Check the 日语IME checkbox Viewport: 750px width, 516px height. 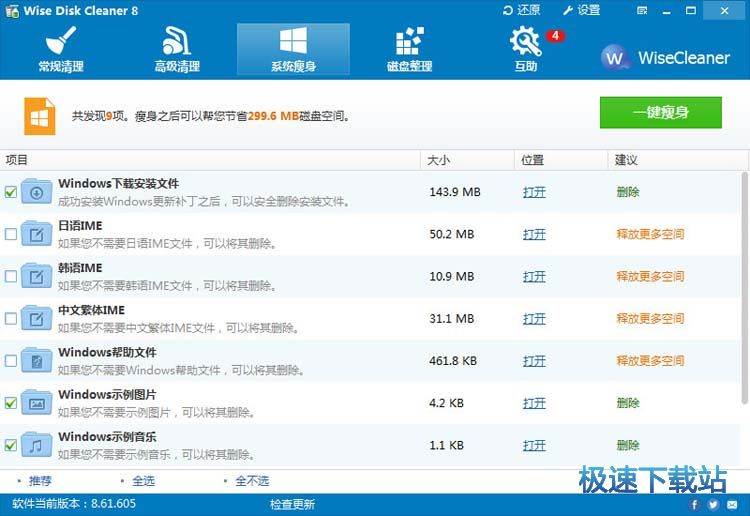tap(11, 235)
